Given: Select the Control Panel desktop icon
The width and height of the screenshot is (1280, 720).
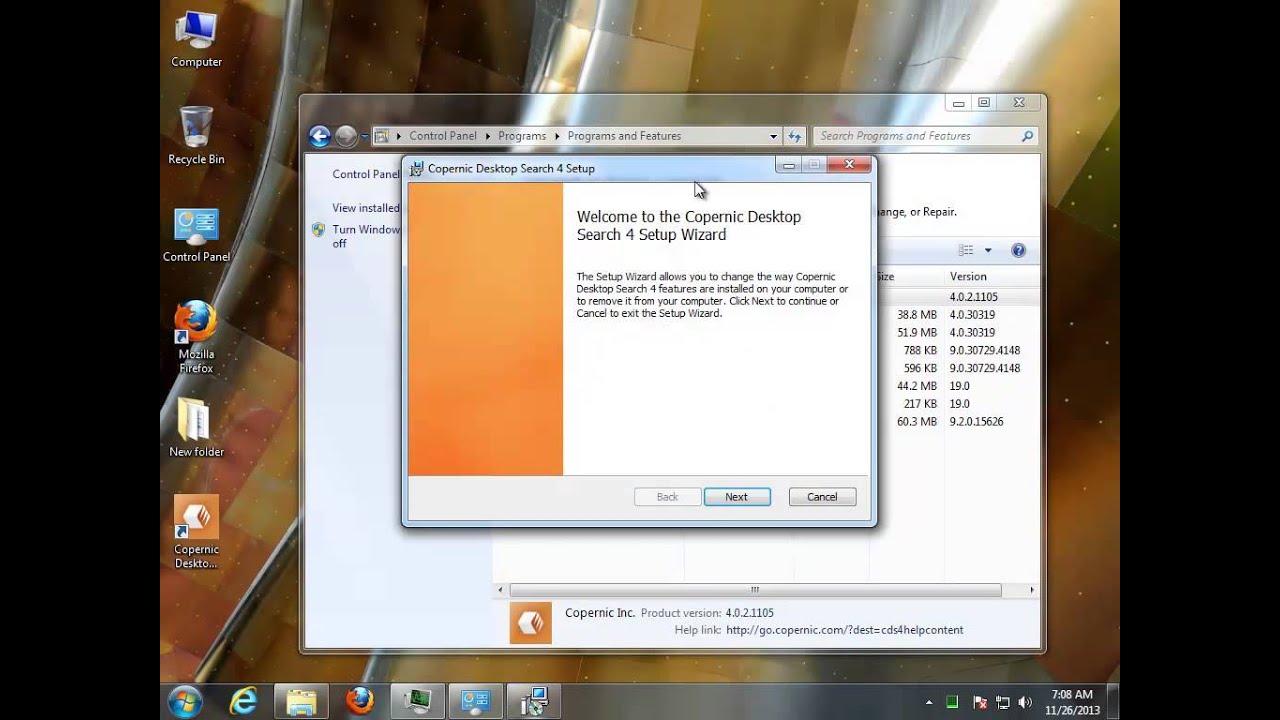Looking at the screenshot, I should 196,236.
